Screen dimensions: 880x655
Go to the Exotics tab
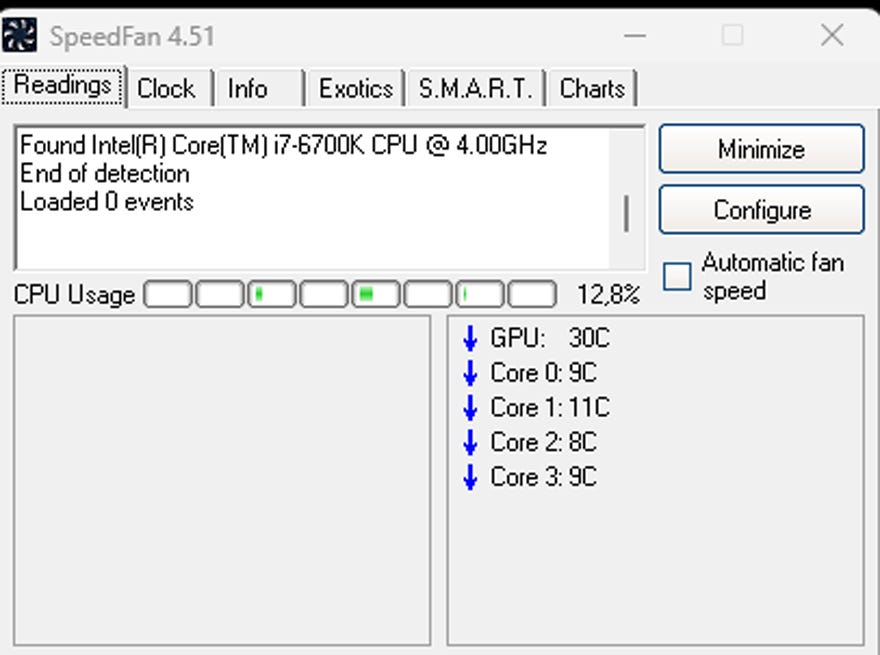pos(356,88)
